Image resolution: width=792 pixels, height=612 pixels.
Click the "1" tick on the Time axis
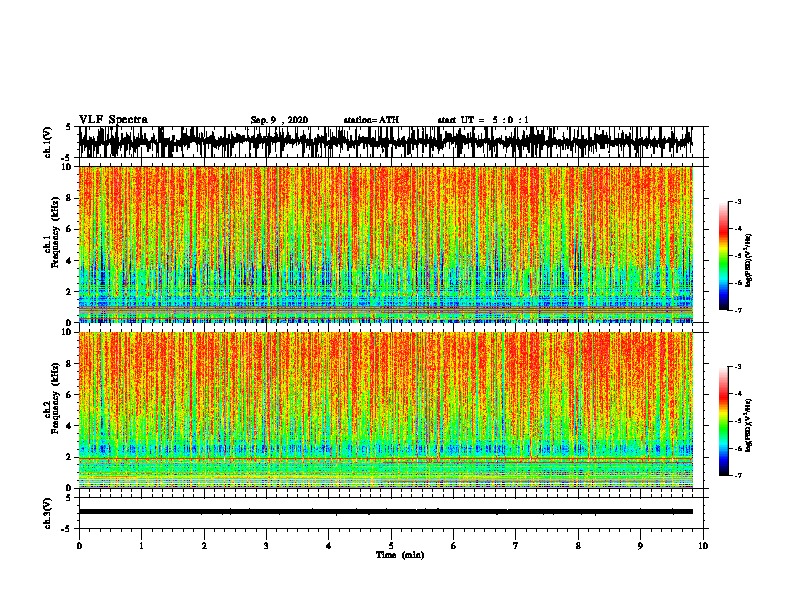tap(141, 546)
